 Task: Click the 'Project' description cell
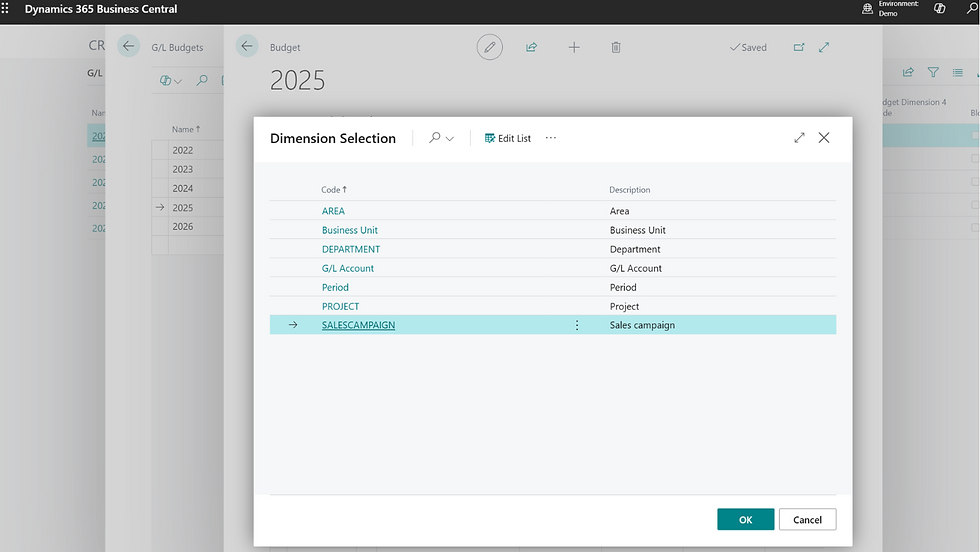(624, 306)
